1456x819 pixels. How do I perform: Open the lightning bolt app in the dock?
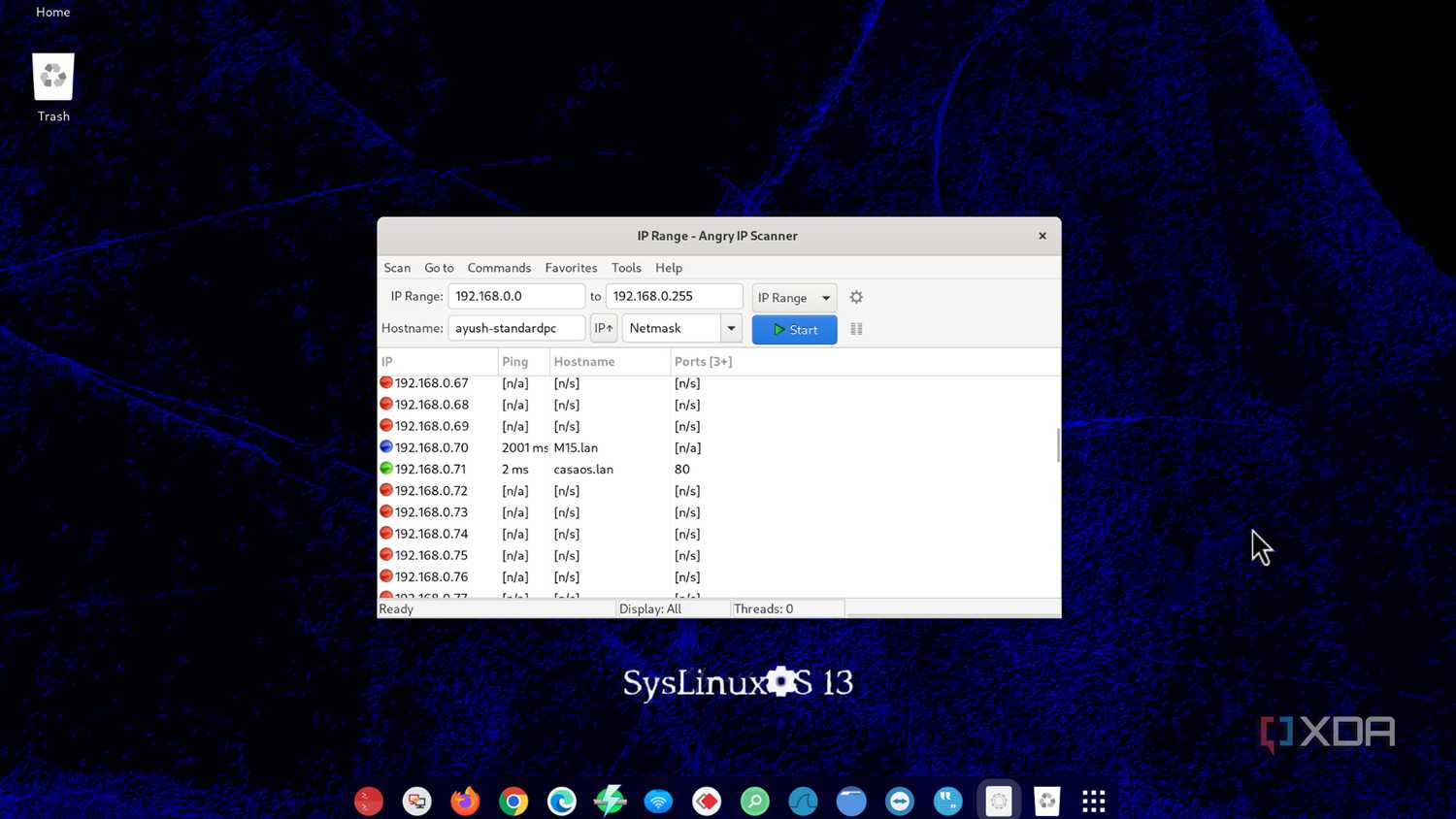pos(610,801)
